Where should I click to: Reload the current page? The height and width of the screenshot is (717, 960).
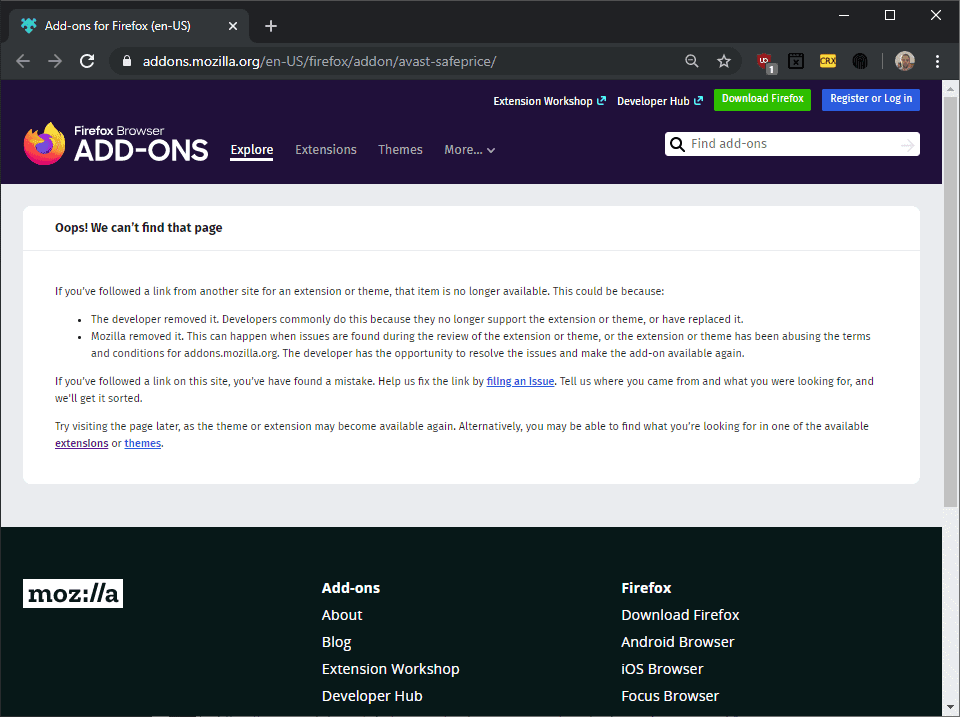click(x=87, y=61)
